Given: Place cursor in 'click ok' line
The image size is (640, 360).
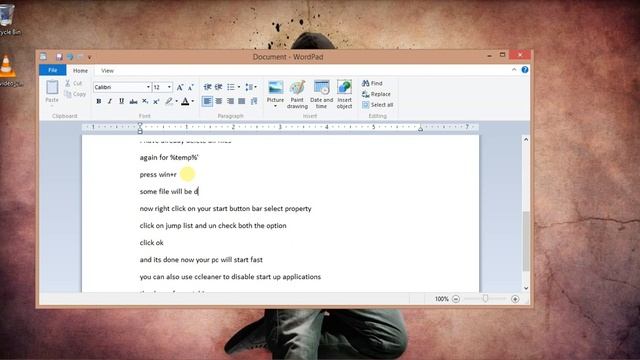Looking at the screenshot, I should click(x=151, y=242).
